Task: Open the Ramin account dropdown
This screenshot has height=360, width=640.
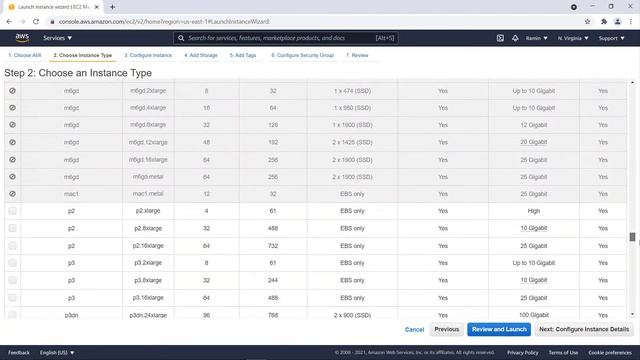Action: click(536, 38)
